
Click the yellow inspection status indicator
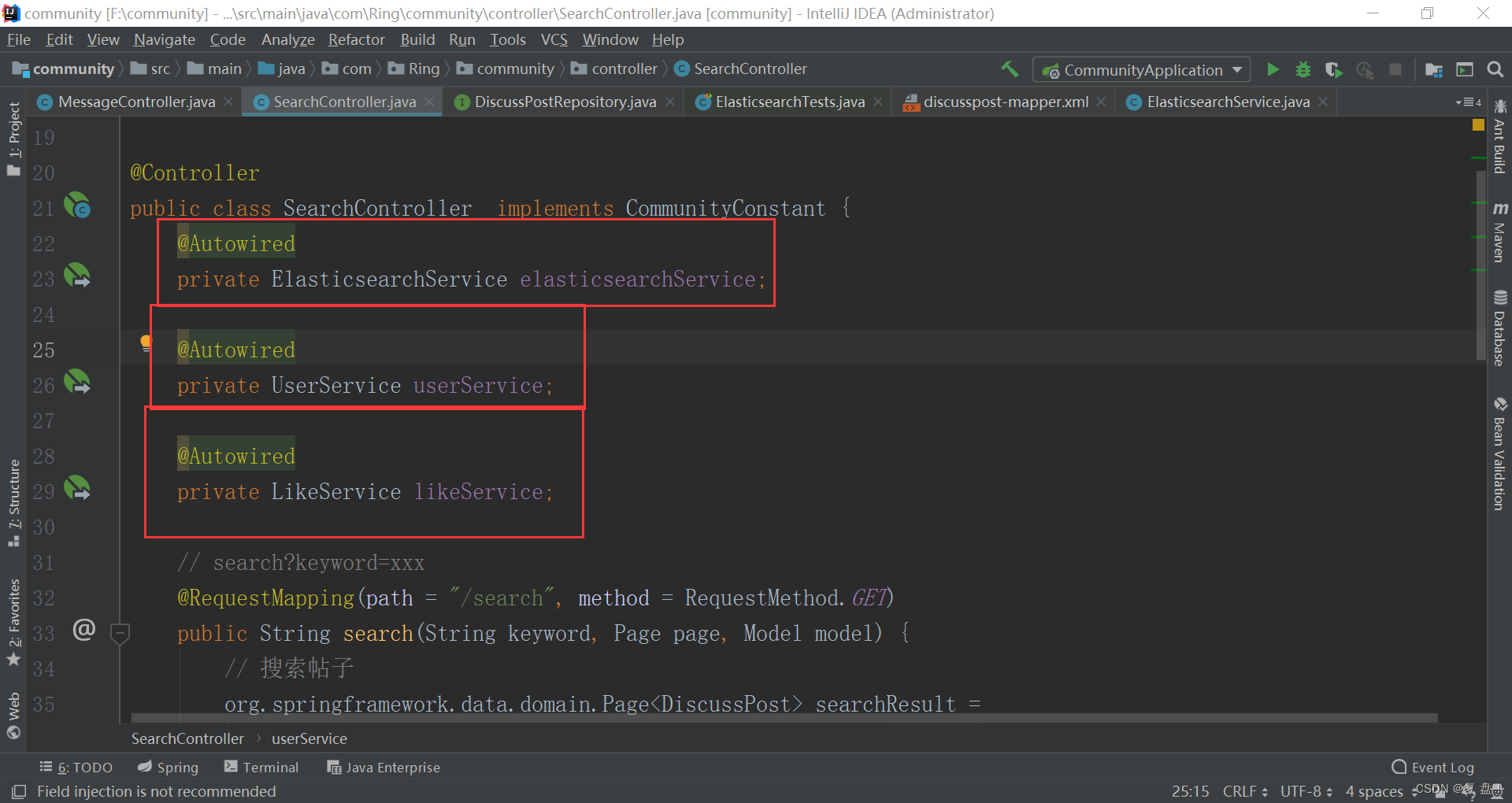[1478, 125]
